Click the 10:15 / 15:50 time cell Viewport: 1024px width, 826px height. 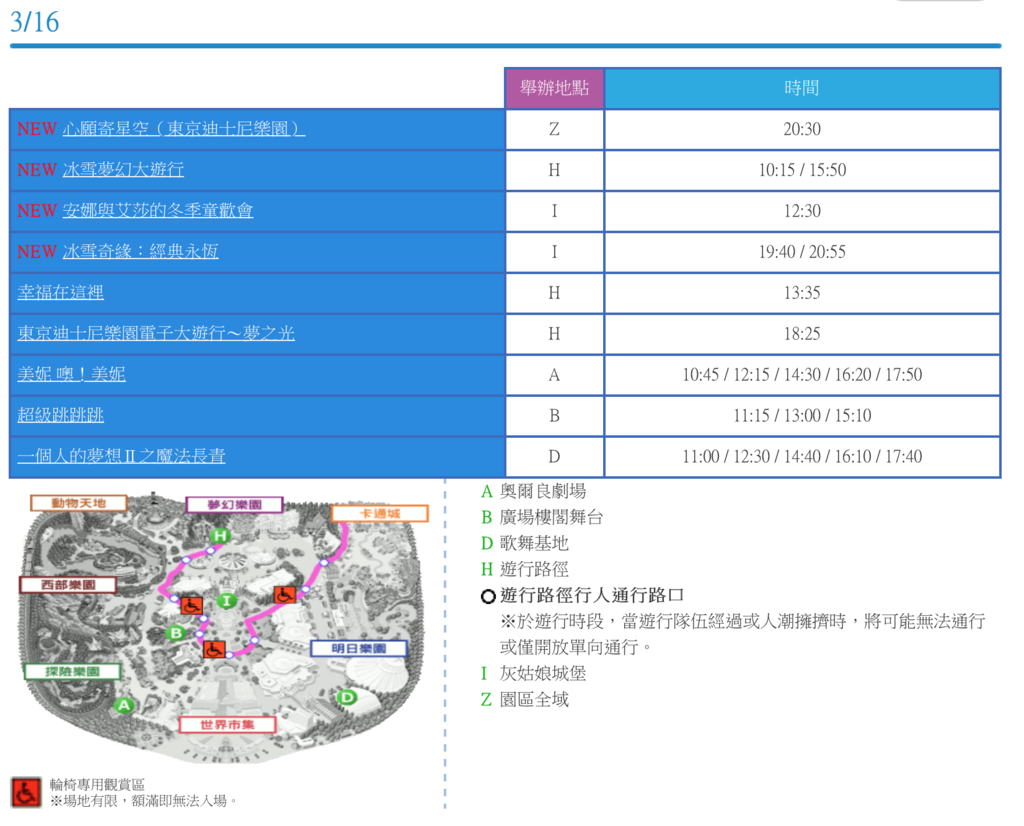click(x=802, y=170)
